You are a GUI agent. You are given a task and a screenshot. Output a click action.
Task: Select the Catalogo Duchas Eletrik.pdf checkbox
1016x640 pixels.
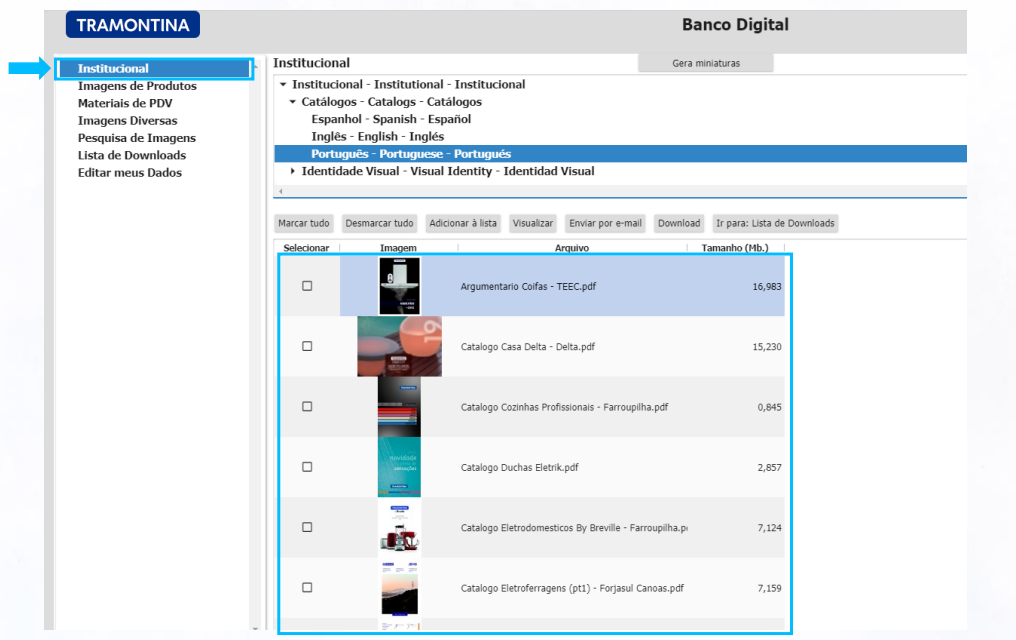307,467
